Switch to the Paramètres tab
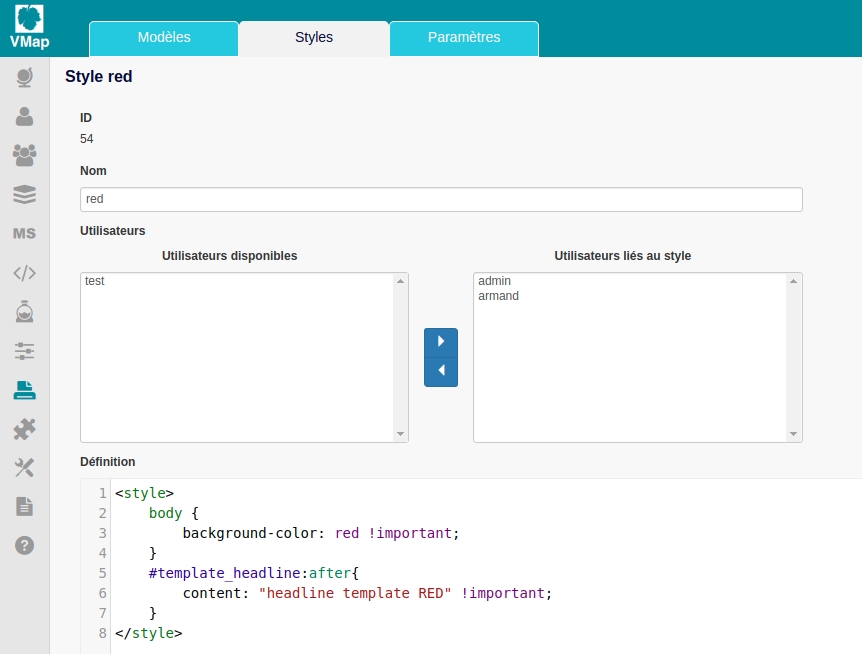Viewport: 862px width, 654px height. [464, 38]
